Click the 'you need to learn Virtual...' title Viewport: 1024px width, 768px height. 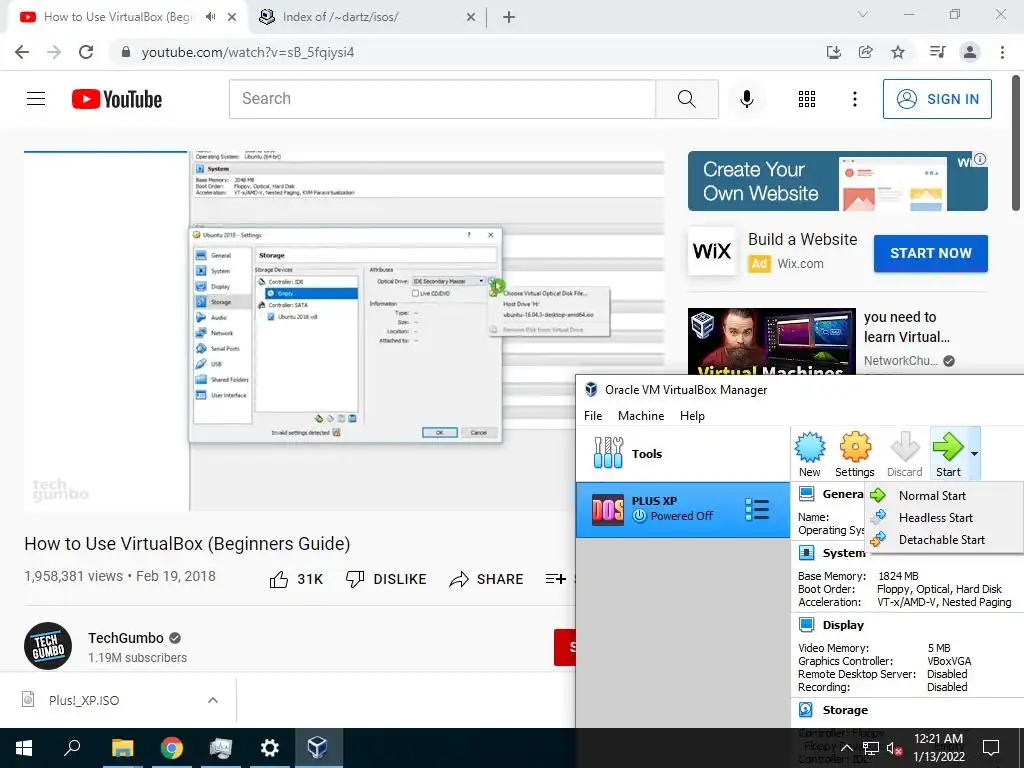[906, 327]
